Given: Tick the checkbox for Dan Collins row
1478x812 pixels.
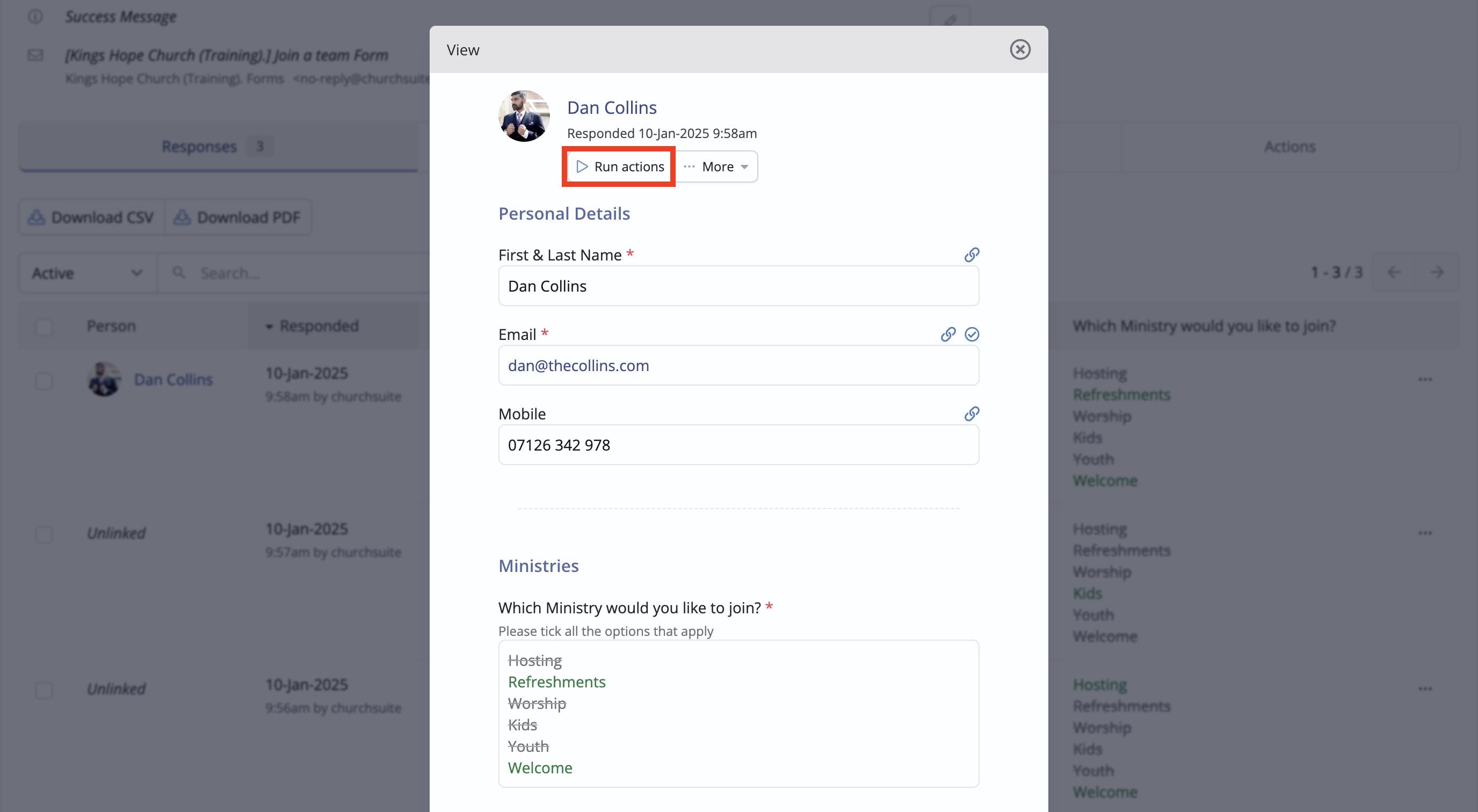Looking at the screenshot, I should click(x=44, y=381).
